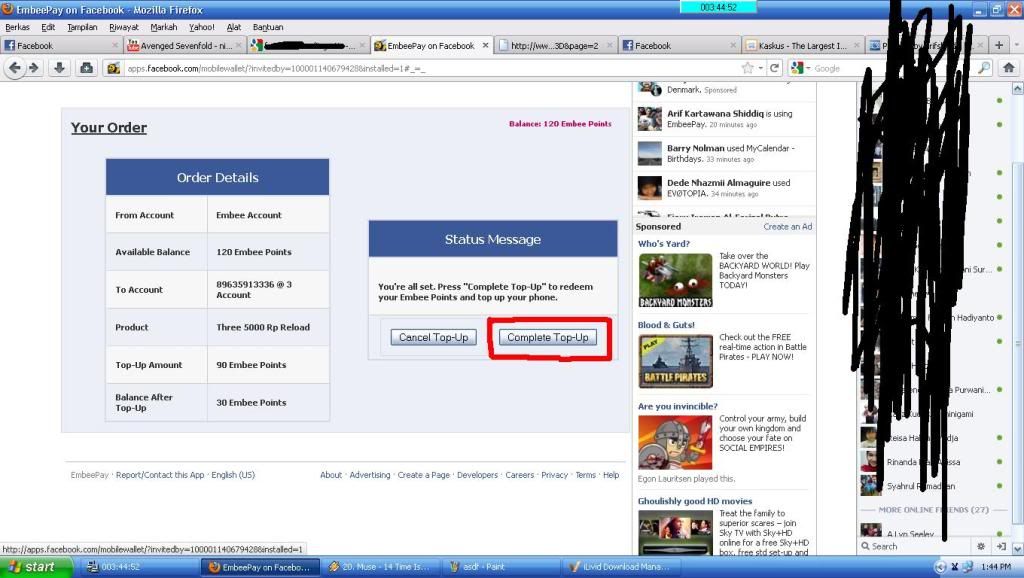
Task: Open Arif Kartawana Shiddiq's profile picture
Action: point(649,119)
